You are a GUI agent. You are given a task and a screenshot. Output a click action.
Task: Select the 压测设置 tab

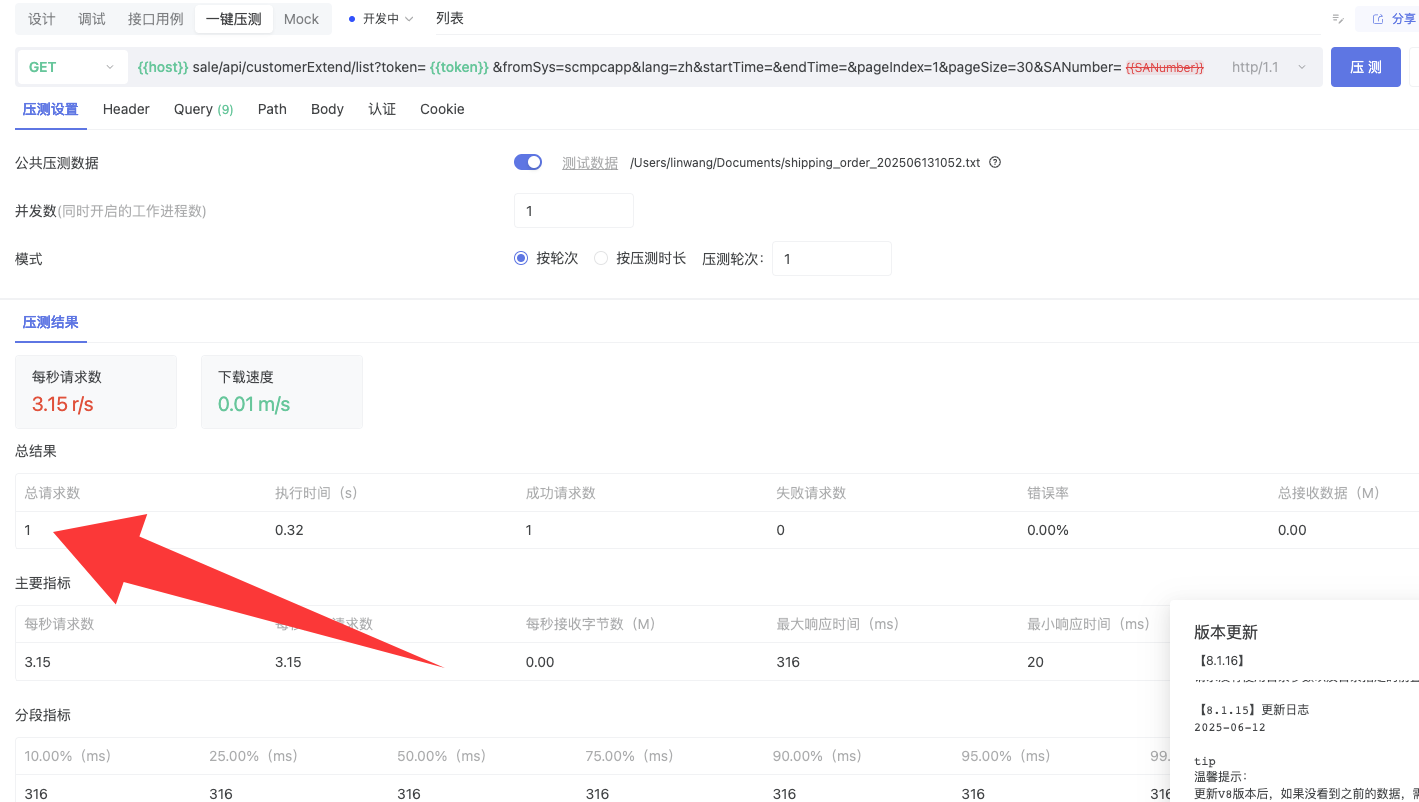pyautogui.click(x=50, y=109)
